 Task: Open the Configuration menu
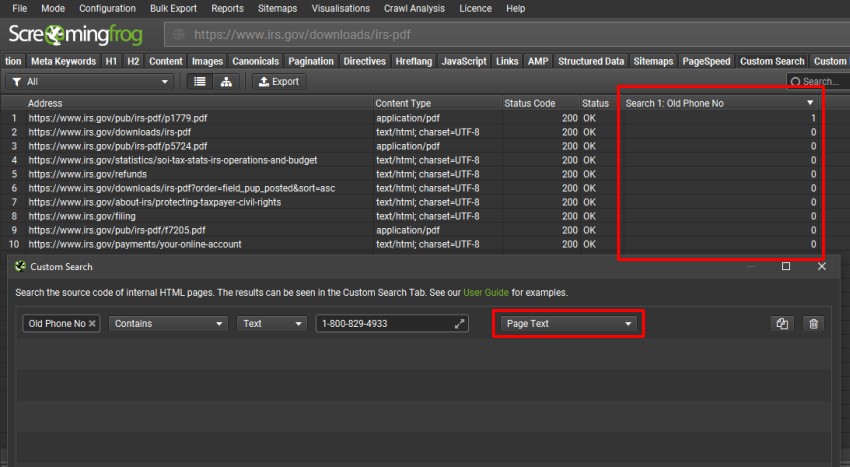coord(107,9)
